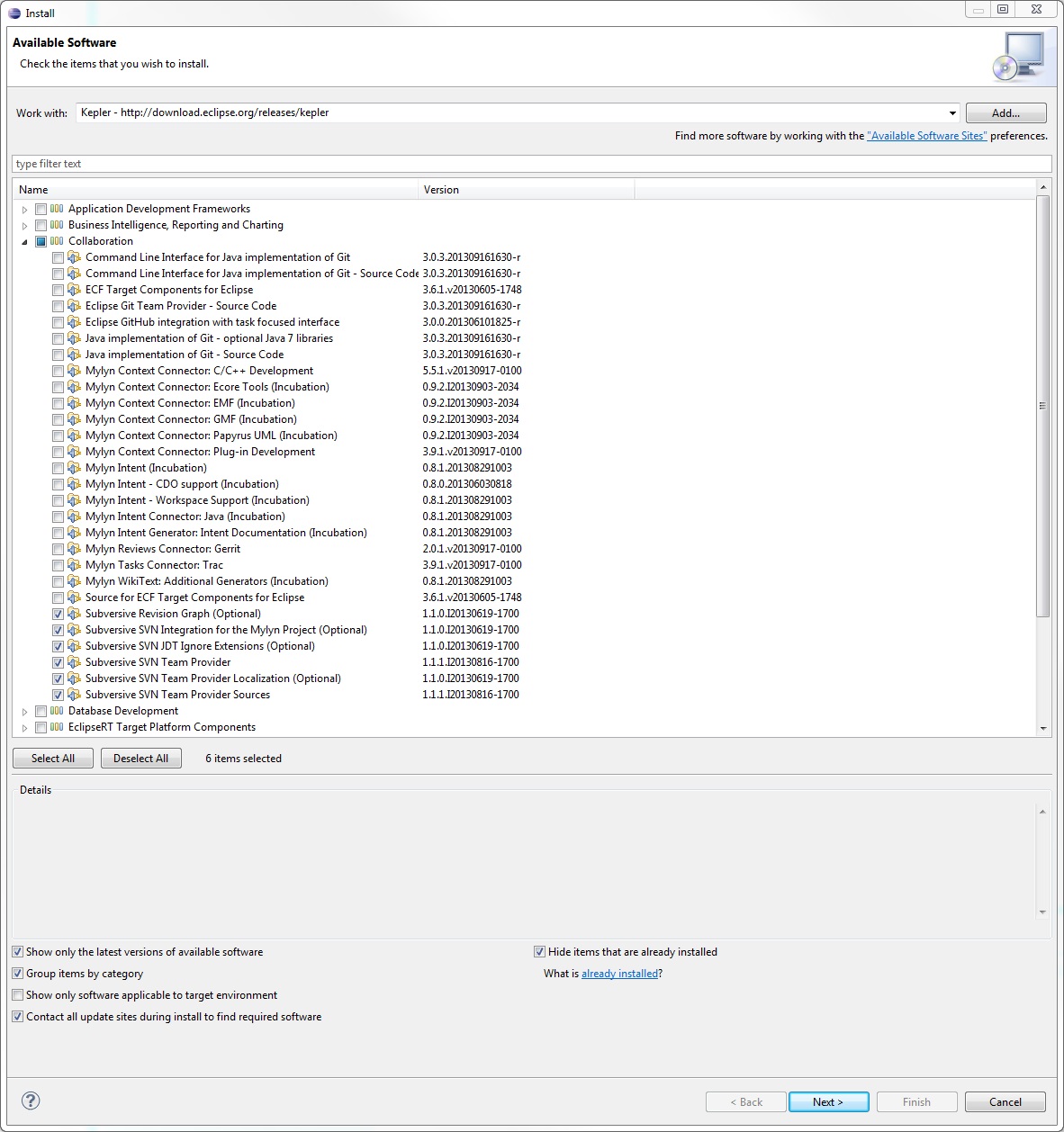Image resolution: width=1064 pixels, height=1132 pixels.
Task: Click the Details pane scroll down arrow
Action: point(1042,912)
